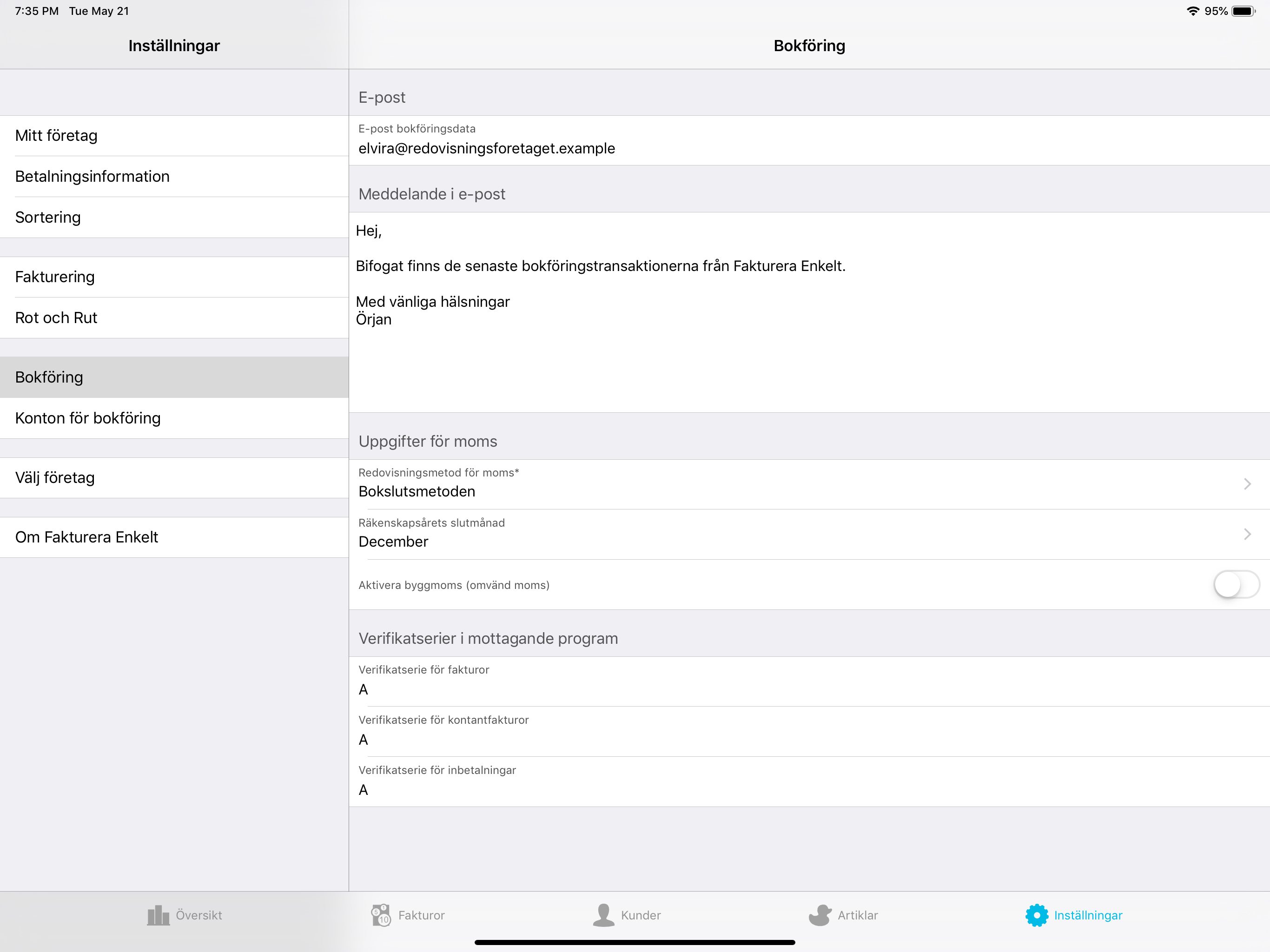Open Betalningsinformation settings
The image size is (1270, 952).
(x=174, y=176)
